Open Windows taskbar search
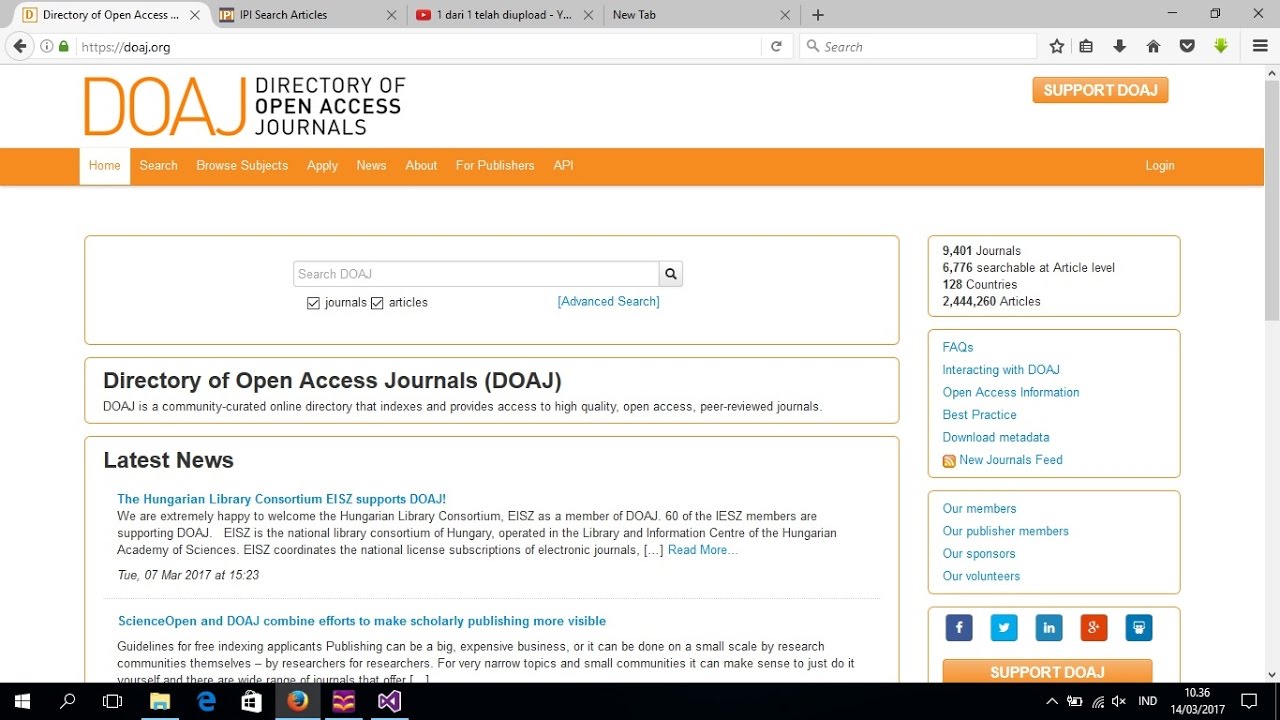Image resolution: width=1280 pixels, height=720 pixels. click(68, 701)
